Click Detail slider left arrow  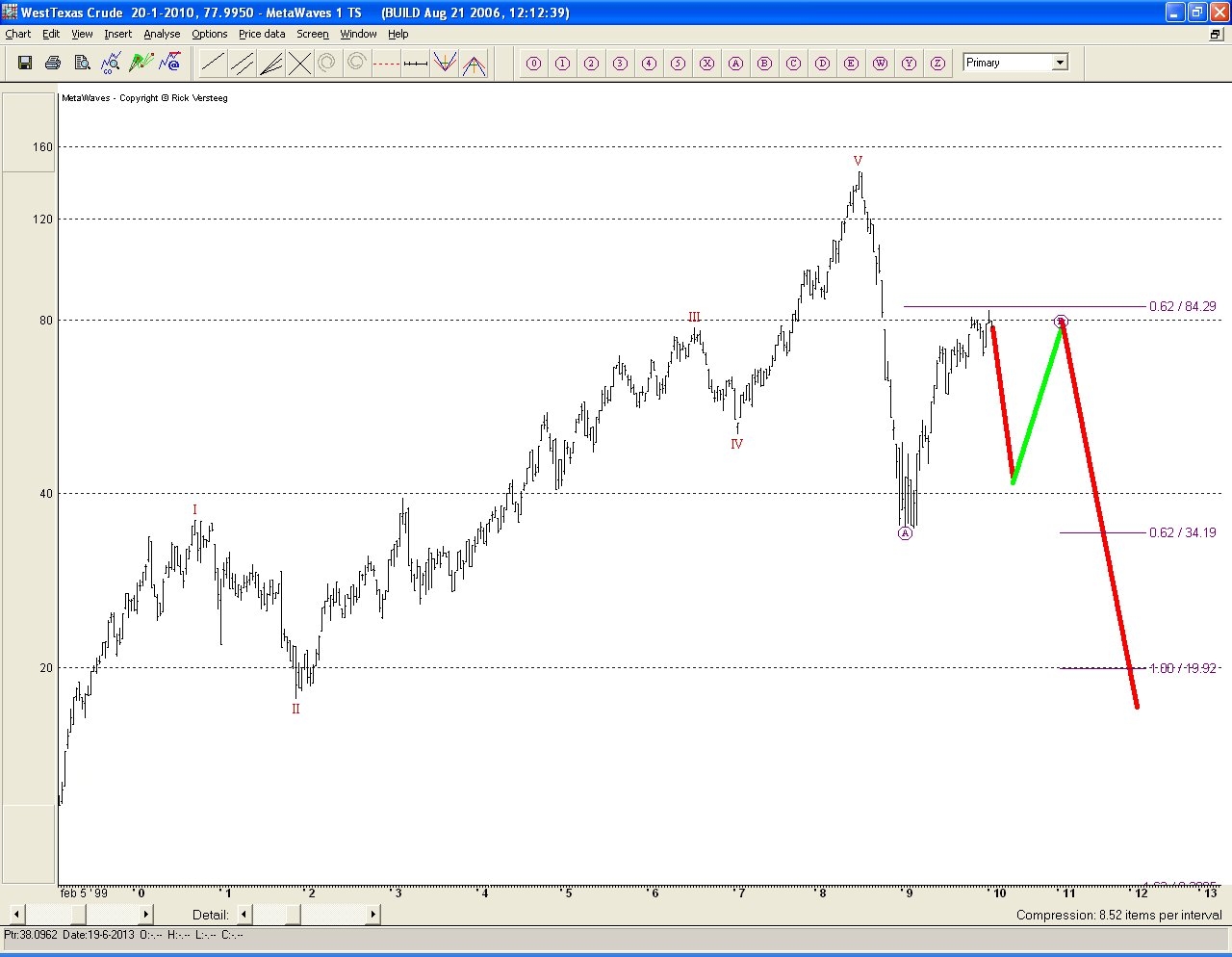(x=244, y=915)
